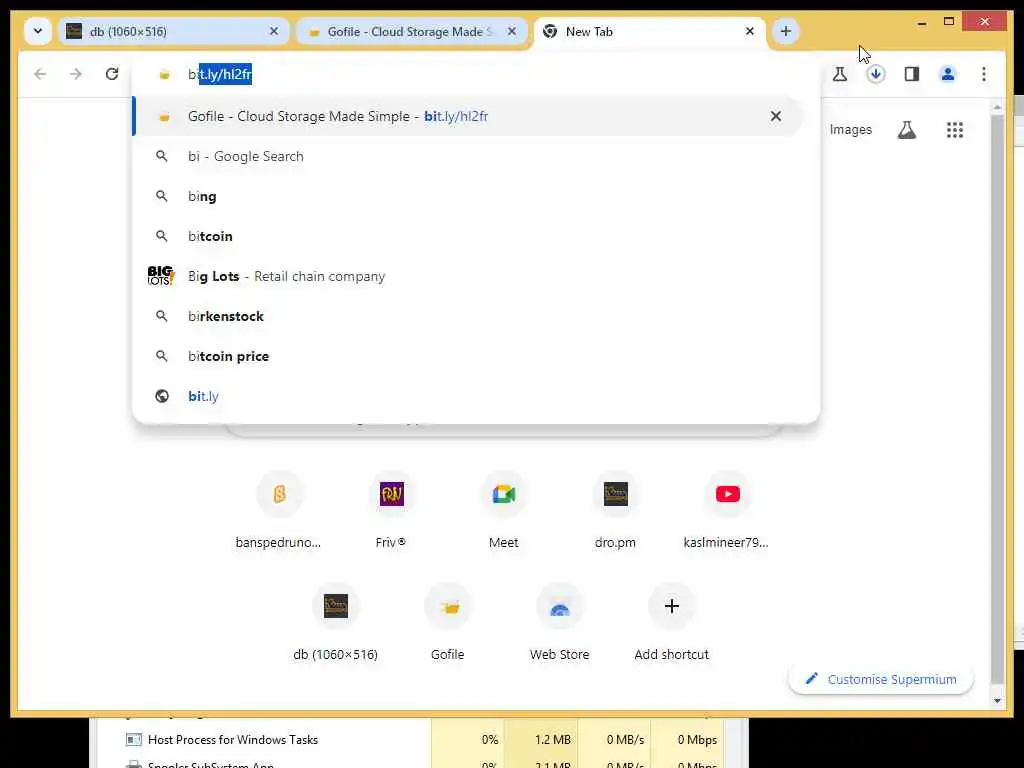This screenshot has height=768, width=1024.
Task: Click the address bar containing bit.ly/hl2fr
Action: [x=475, y=74]
